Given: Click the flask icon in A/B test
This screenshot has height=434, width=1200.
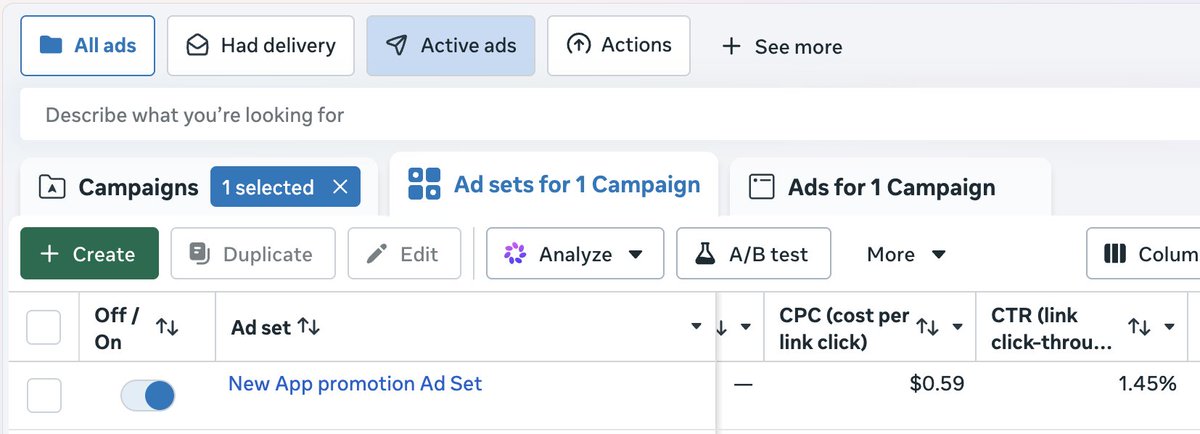Looking at the screenshot, I should click(705, 254).
